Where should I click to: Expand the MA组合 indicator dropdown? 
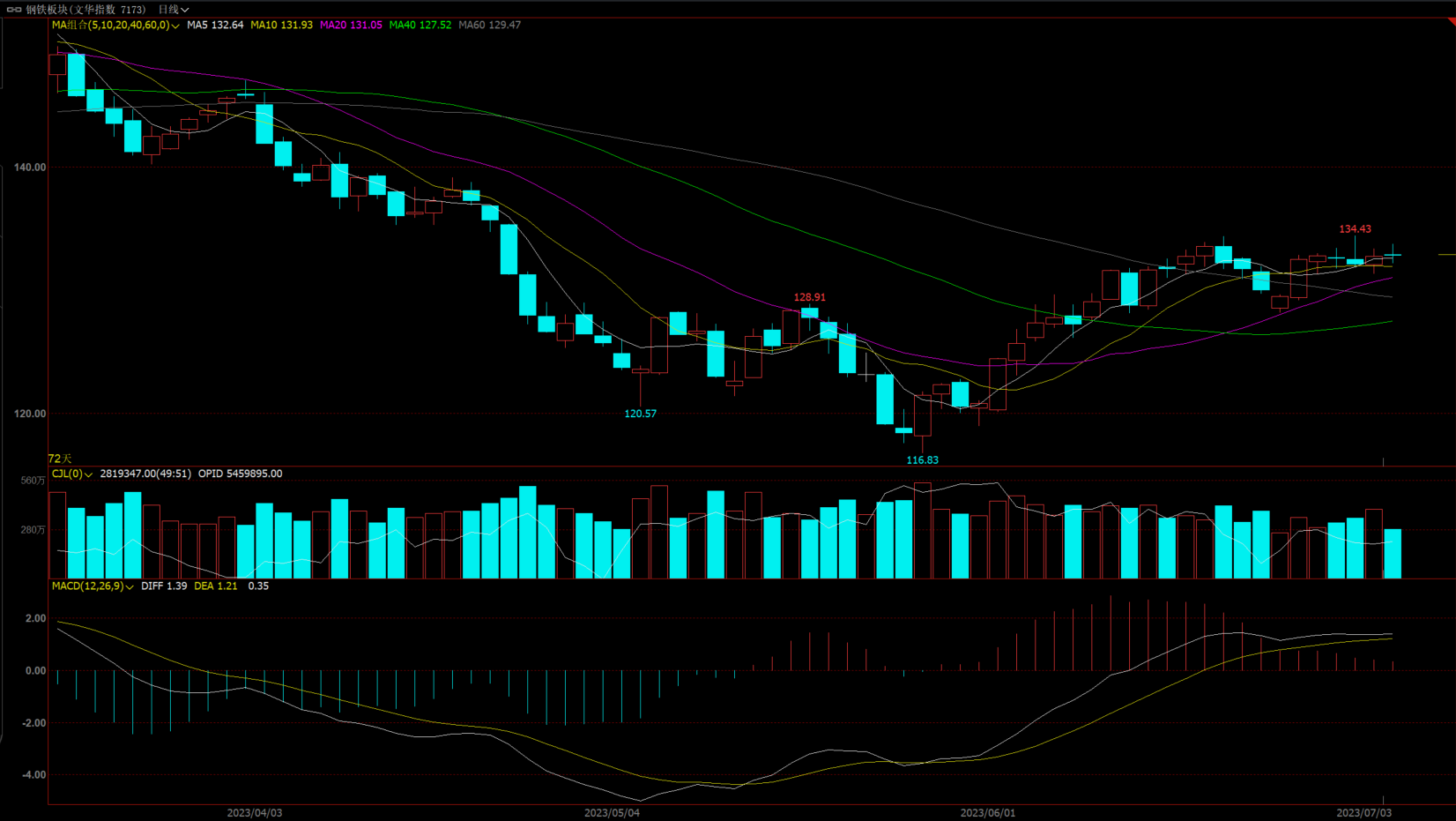[x=115, y=25]
